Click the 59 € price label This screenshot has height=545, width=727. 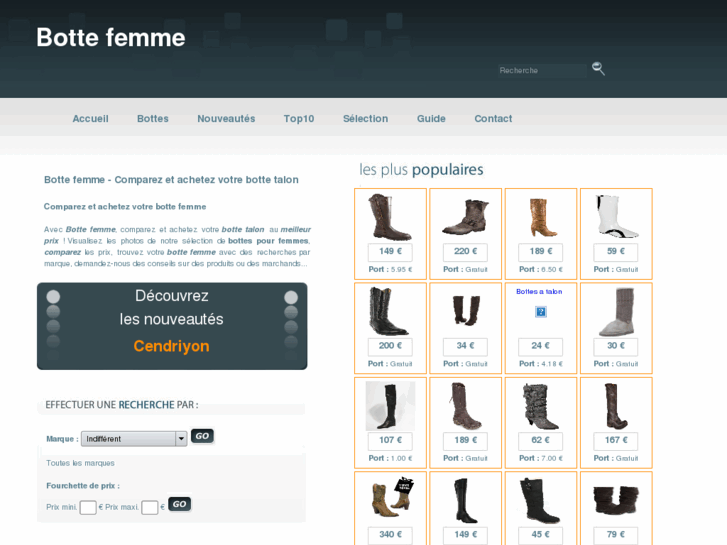616,251
